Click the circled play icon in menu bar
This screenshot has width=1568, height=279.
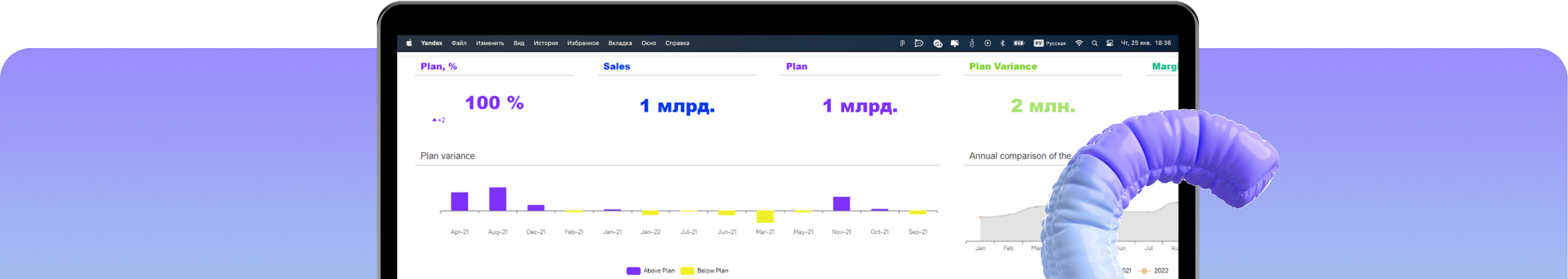point(987,43)
